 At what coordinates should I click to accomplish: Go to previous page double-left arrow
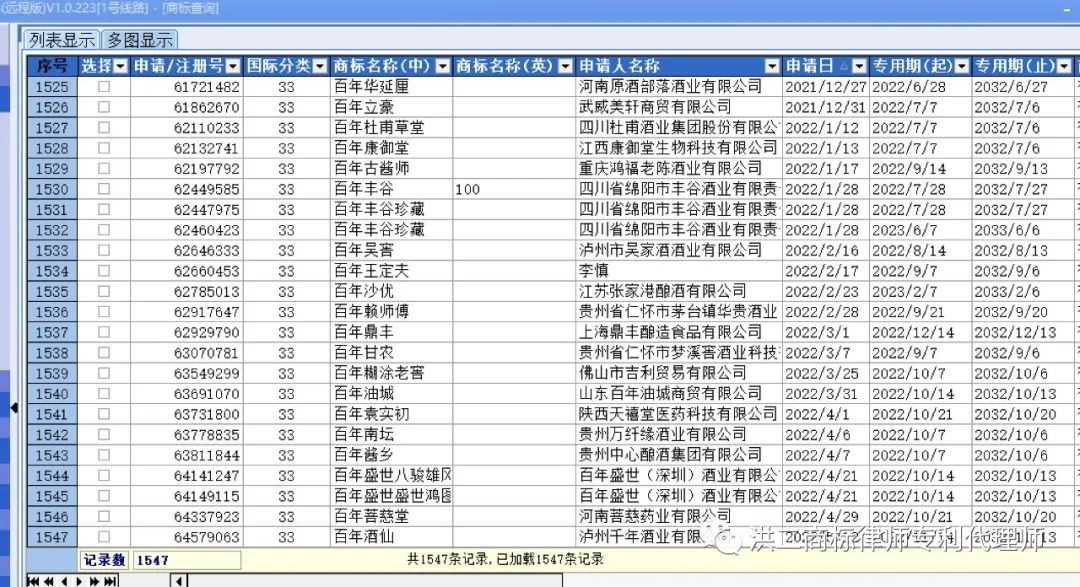[x=49, y=581]
